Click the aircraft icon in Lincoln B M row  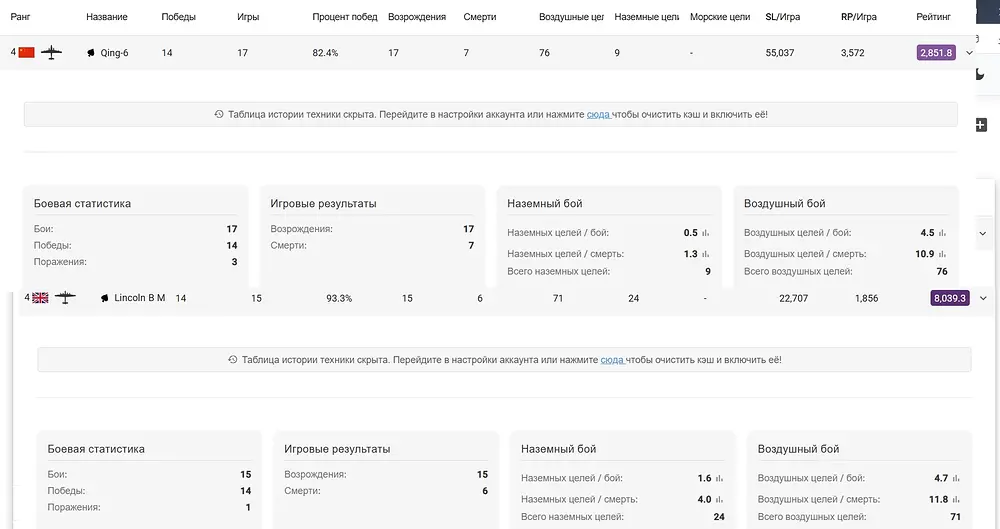[65, 297]
